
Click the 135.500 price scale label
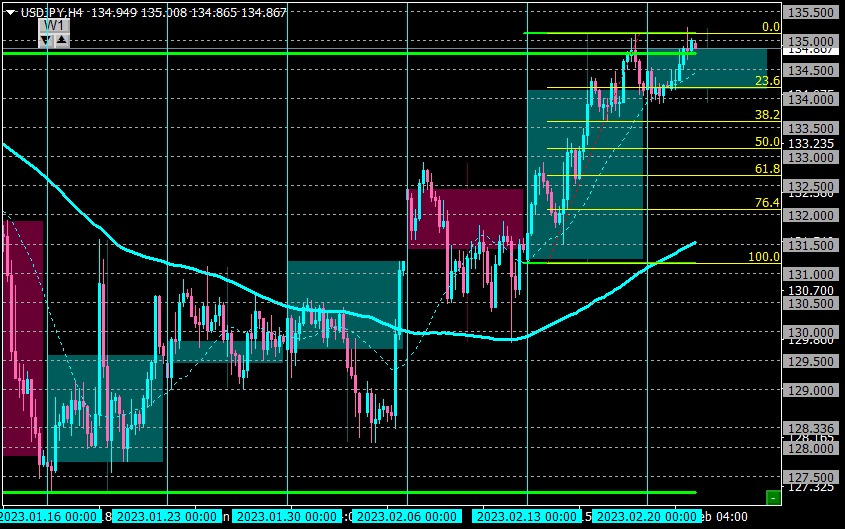point(811,12)
